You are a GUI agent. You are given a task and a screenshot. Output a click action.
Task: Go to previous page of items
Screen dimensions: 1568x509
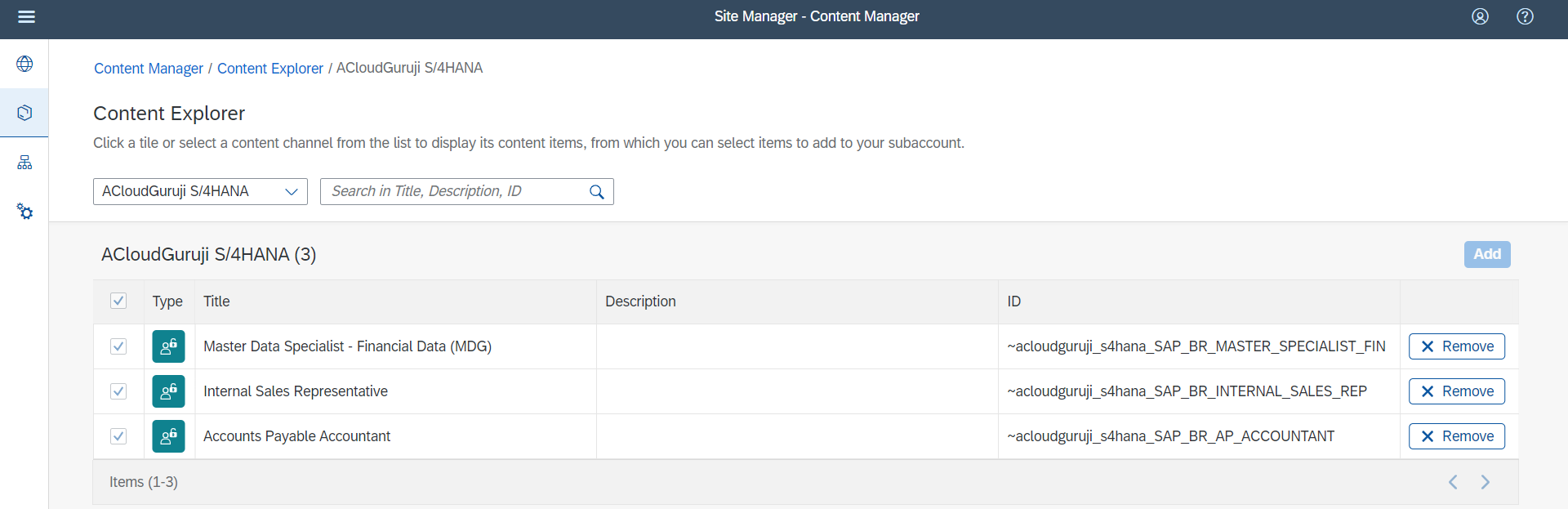pyautogui.click(x=1453, y=482)
